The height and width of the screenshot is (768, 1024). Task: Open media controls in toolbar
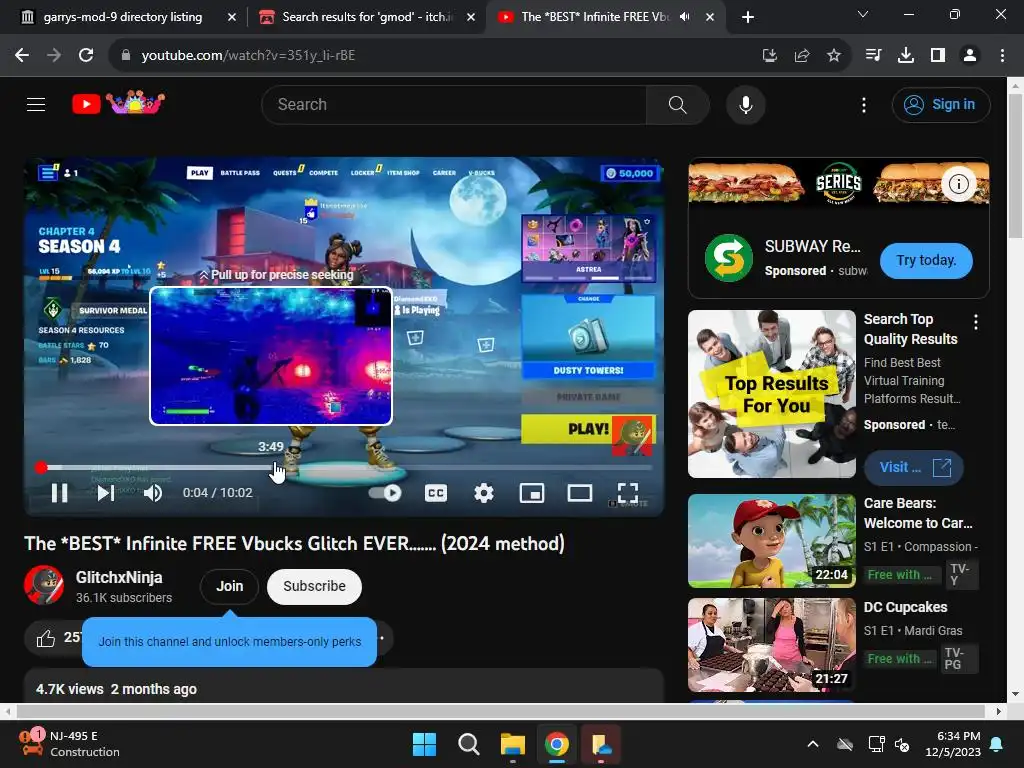(873, 56)
